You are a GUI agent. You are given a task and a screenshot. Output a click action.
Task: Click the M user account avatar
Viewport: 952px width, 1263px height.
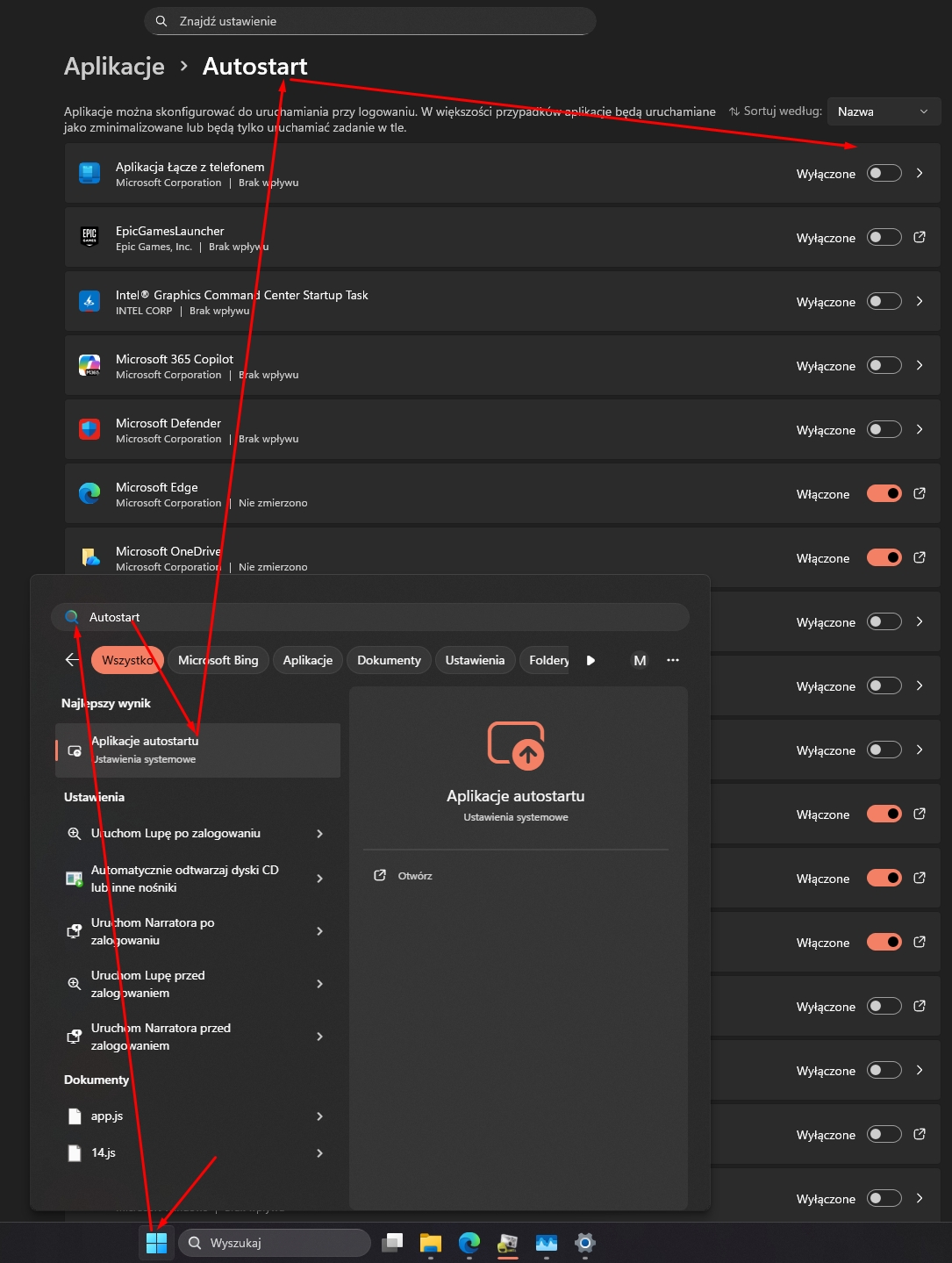point(640,660)
